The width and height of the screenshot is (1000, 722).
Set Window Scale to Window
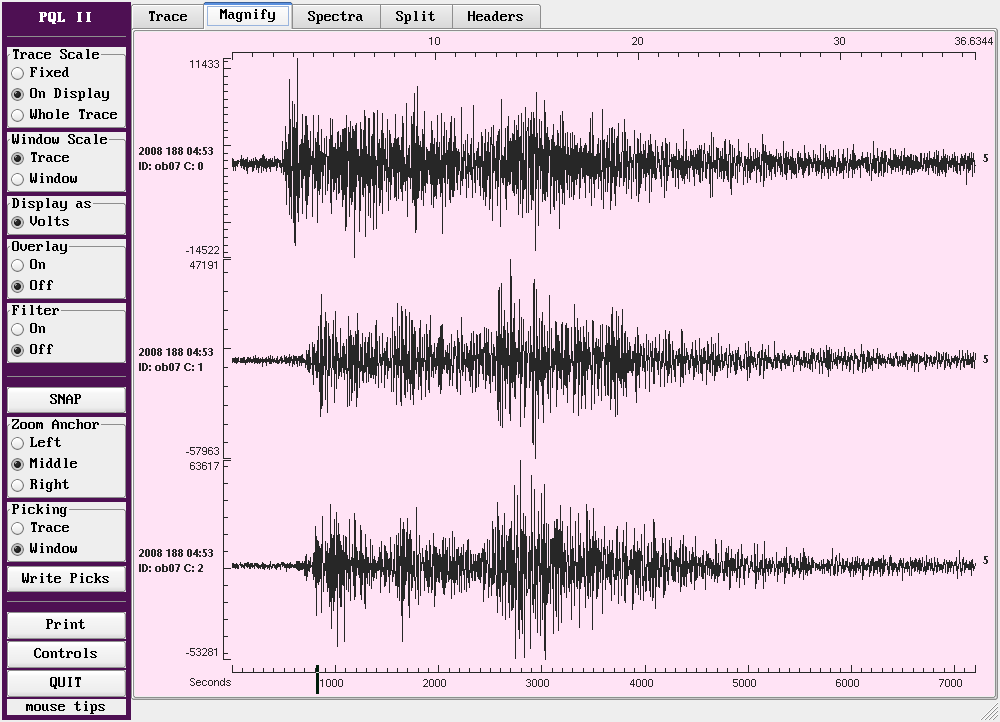point(18,179)
